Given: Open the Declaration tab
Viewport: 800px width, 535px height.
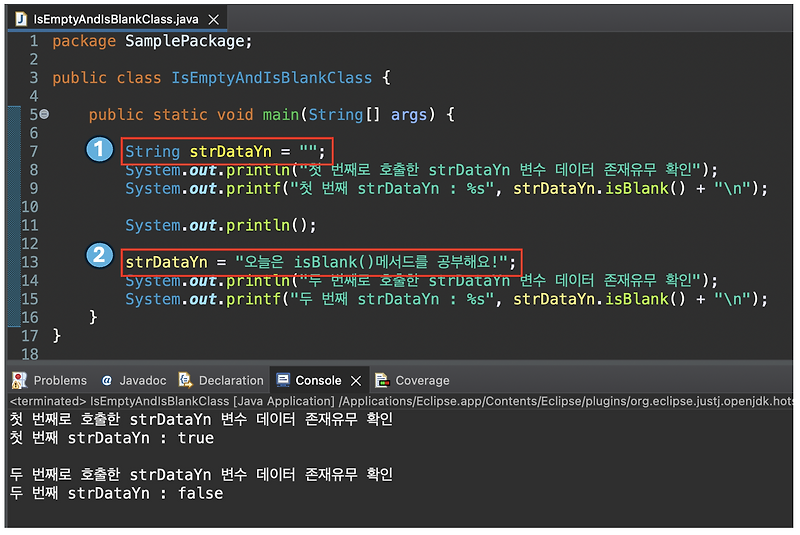Looking at the screenshot, I should [x=221, y=381].
